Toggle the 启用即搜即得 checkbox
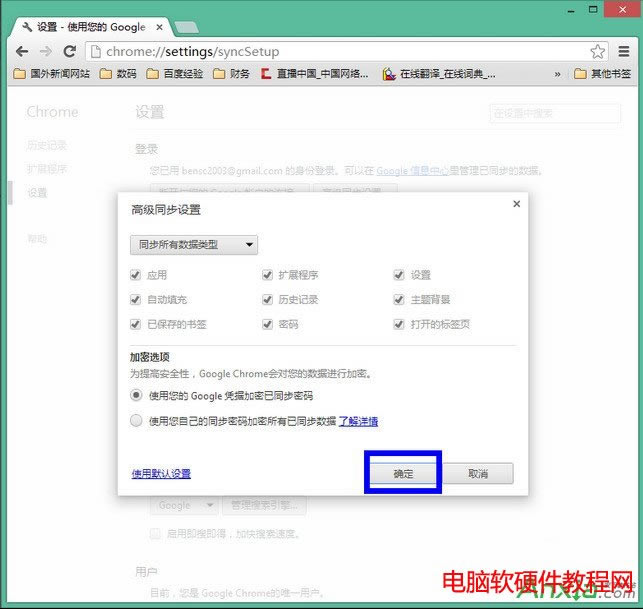 click(155, 534)
